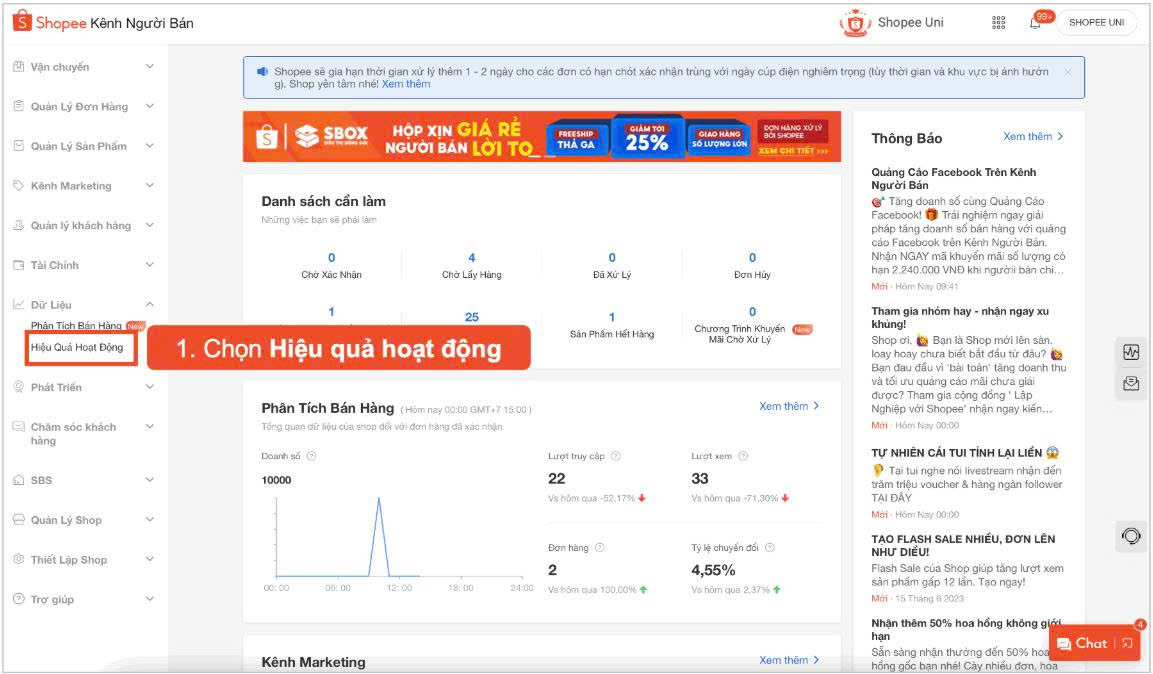The height and width of the screenshot is (674, 1153).
Task: Expand the Quản Lý Đơn Hàng menu
Action: (150, 107)
